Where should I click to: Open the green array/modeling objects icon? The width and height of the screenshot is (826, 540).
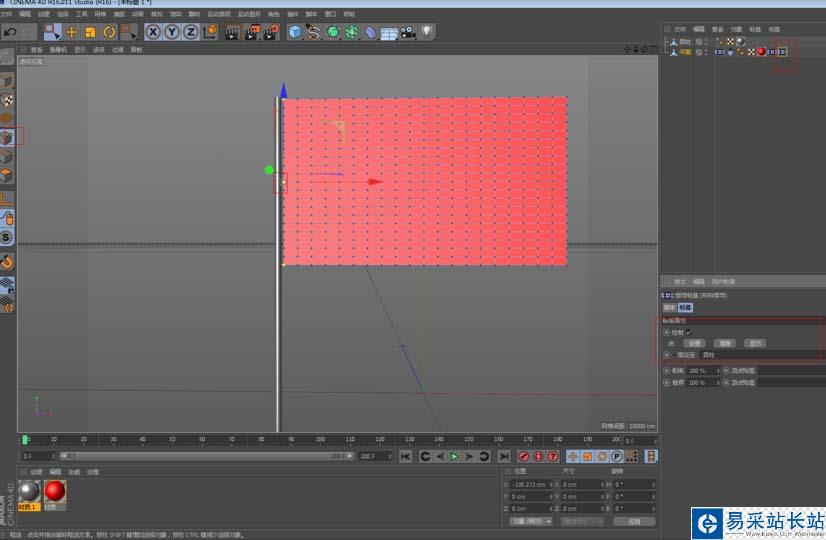click(351, 32)
